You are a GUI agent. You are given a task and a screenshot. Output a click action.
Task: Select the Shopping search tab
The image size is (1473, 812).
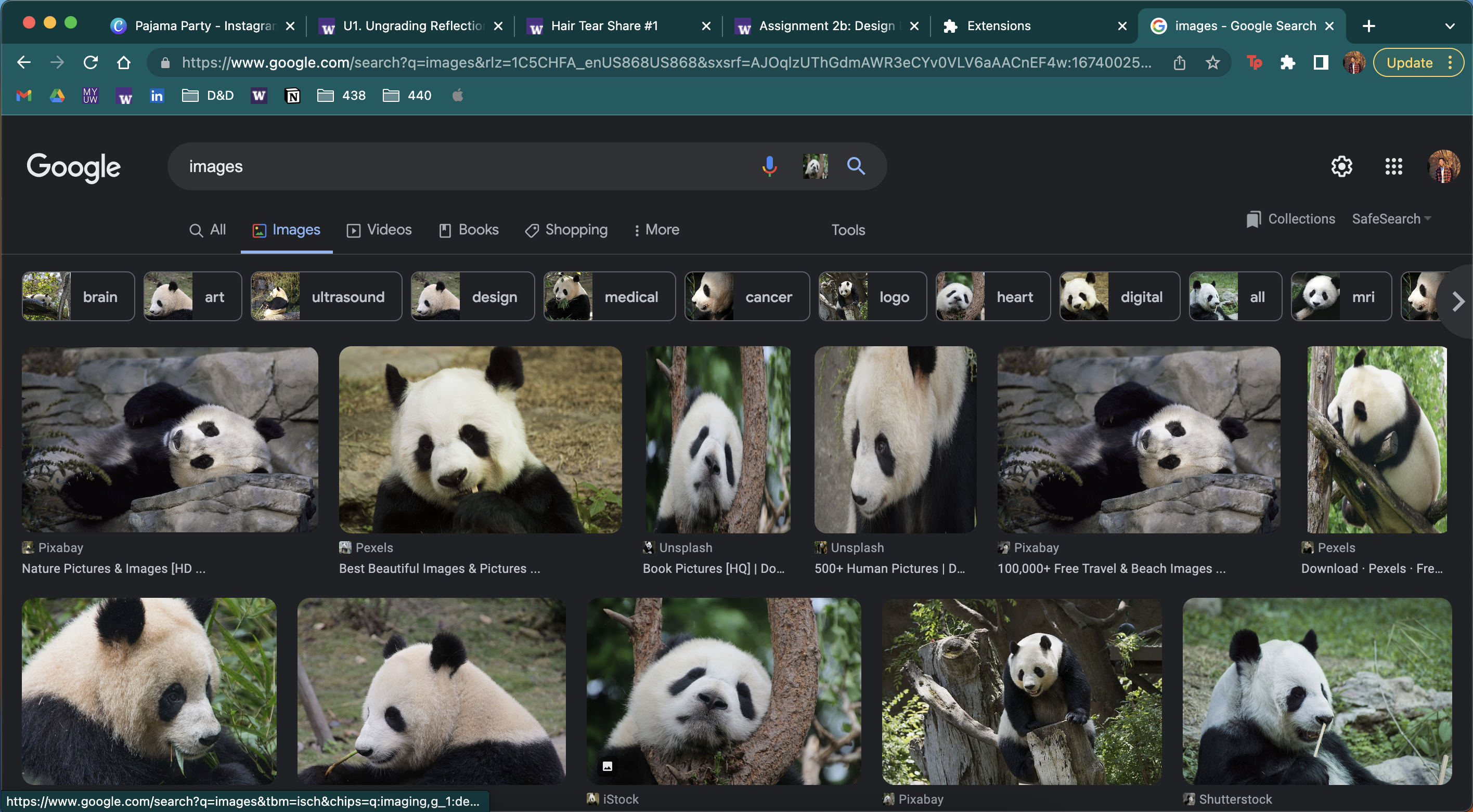click(566, 230)
